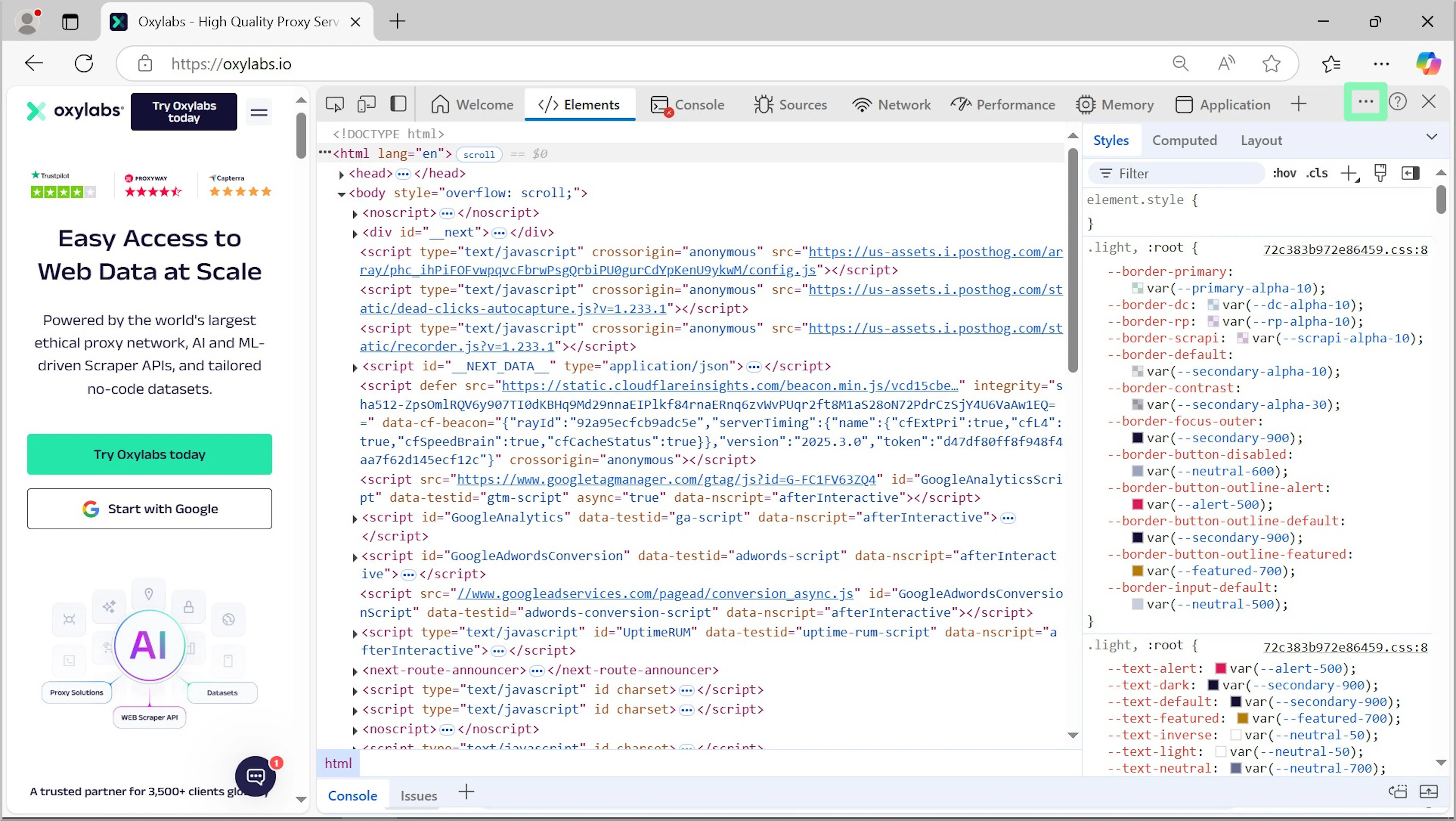Click new style rule plus icon
The image size is (1456, 821).
pos(1350,174)
